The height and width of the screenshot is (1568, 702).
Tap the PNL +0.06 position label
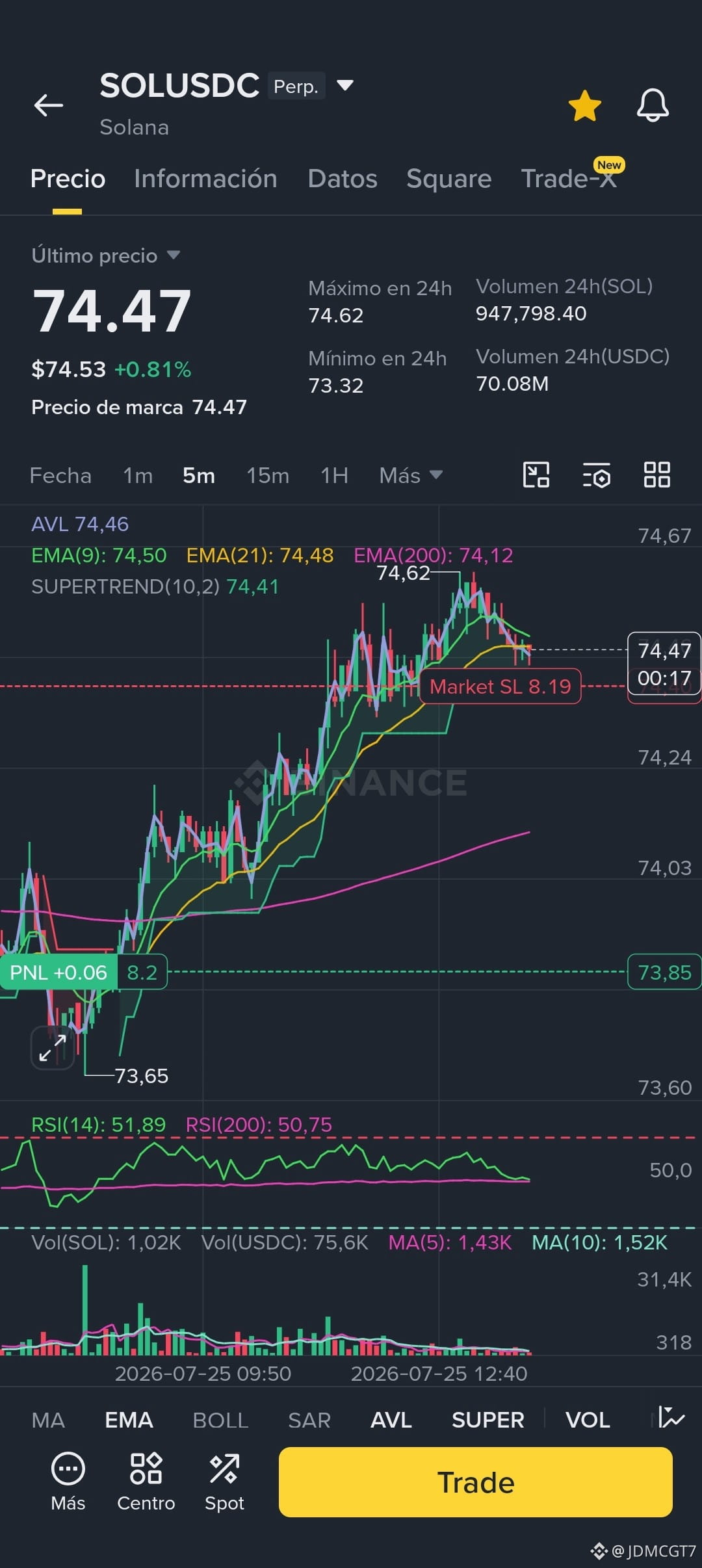(x=58, y=973)
